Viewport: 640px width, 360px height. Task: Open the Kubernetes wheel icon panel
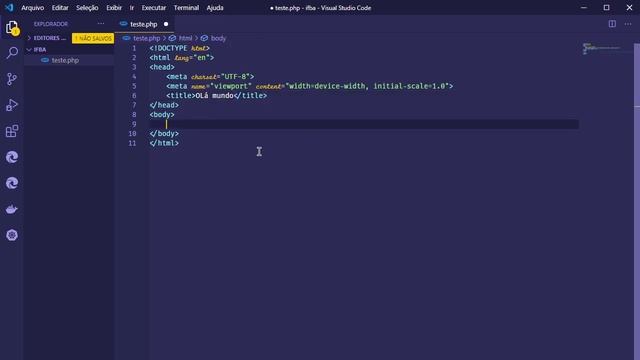pos(12,235)
